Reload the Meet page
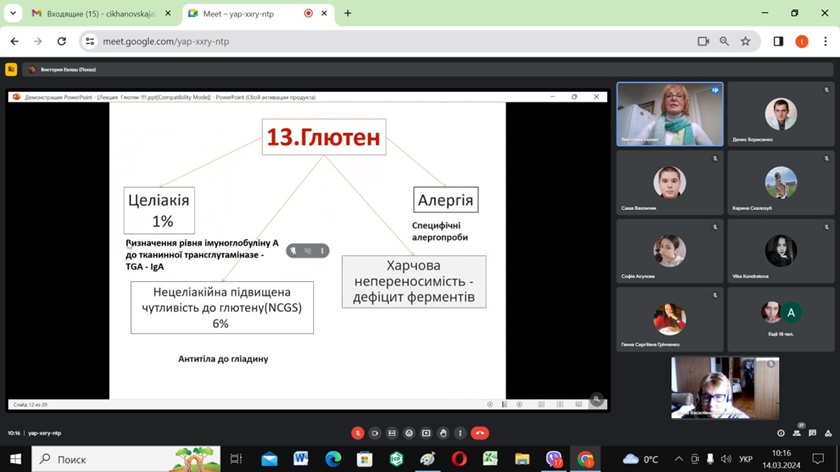840x472 pixels. 62,41
